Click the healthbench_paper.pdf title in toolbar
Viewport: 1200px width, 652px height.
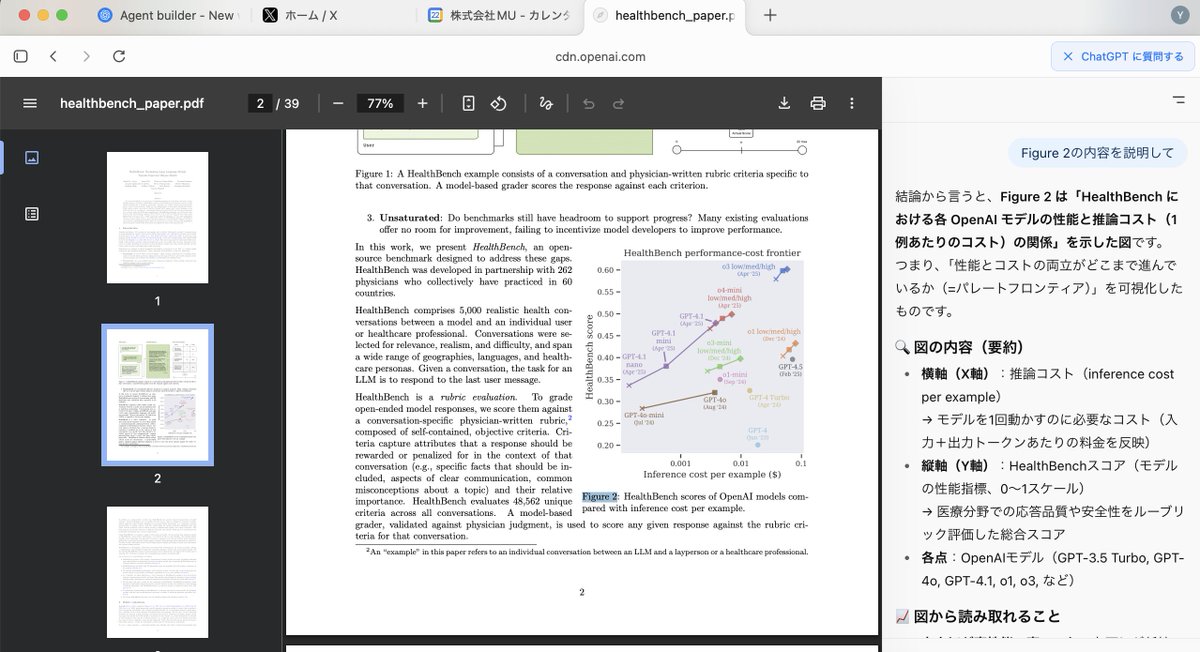point(132,103)
